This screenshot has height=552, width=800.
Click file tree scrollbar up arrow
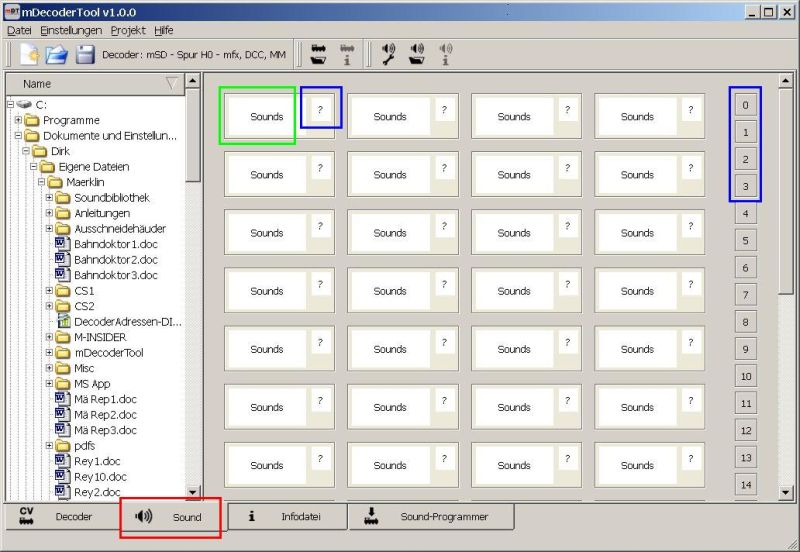[193, 81]
